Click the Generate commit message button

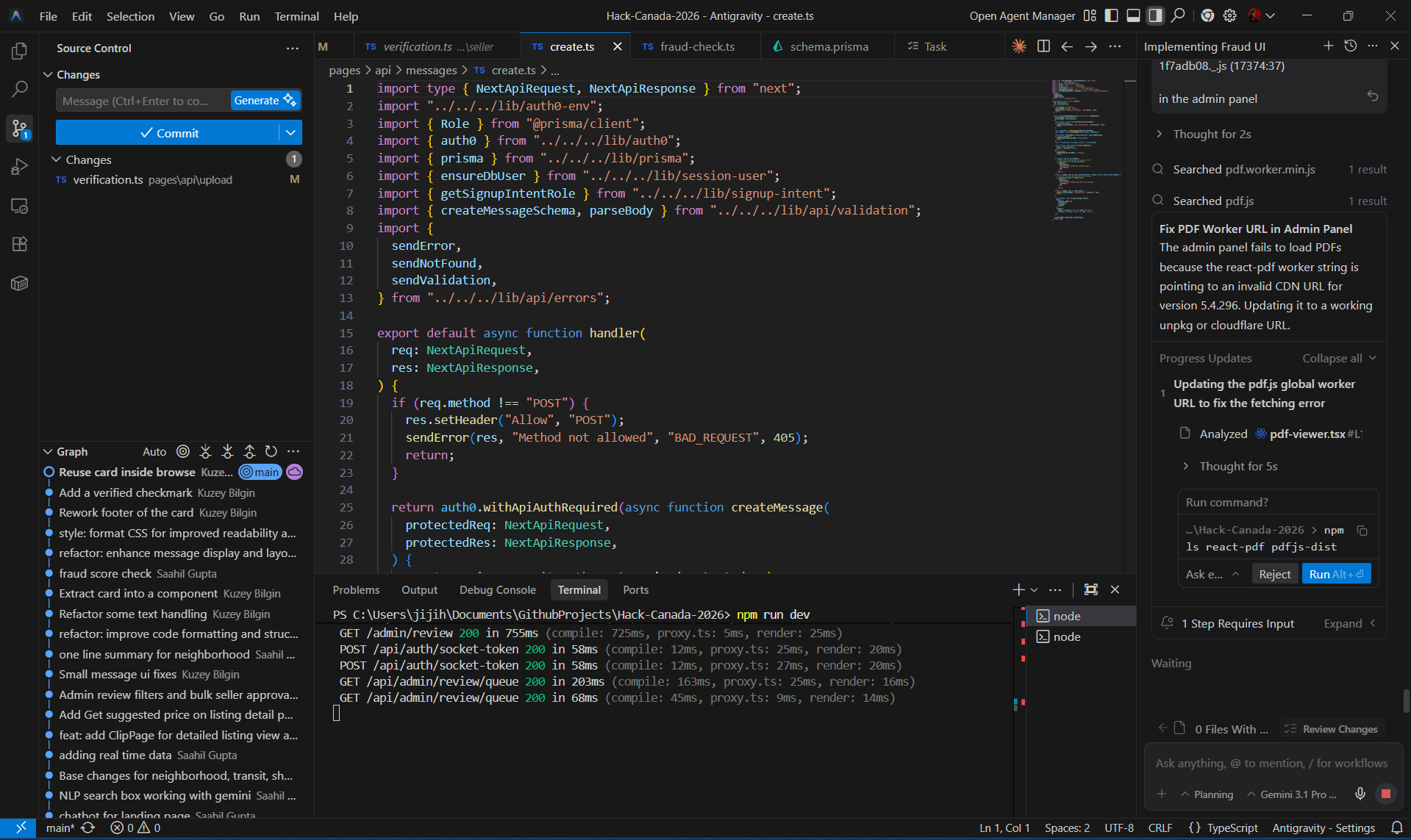coord(265,101)
